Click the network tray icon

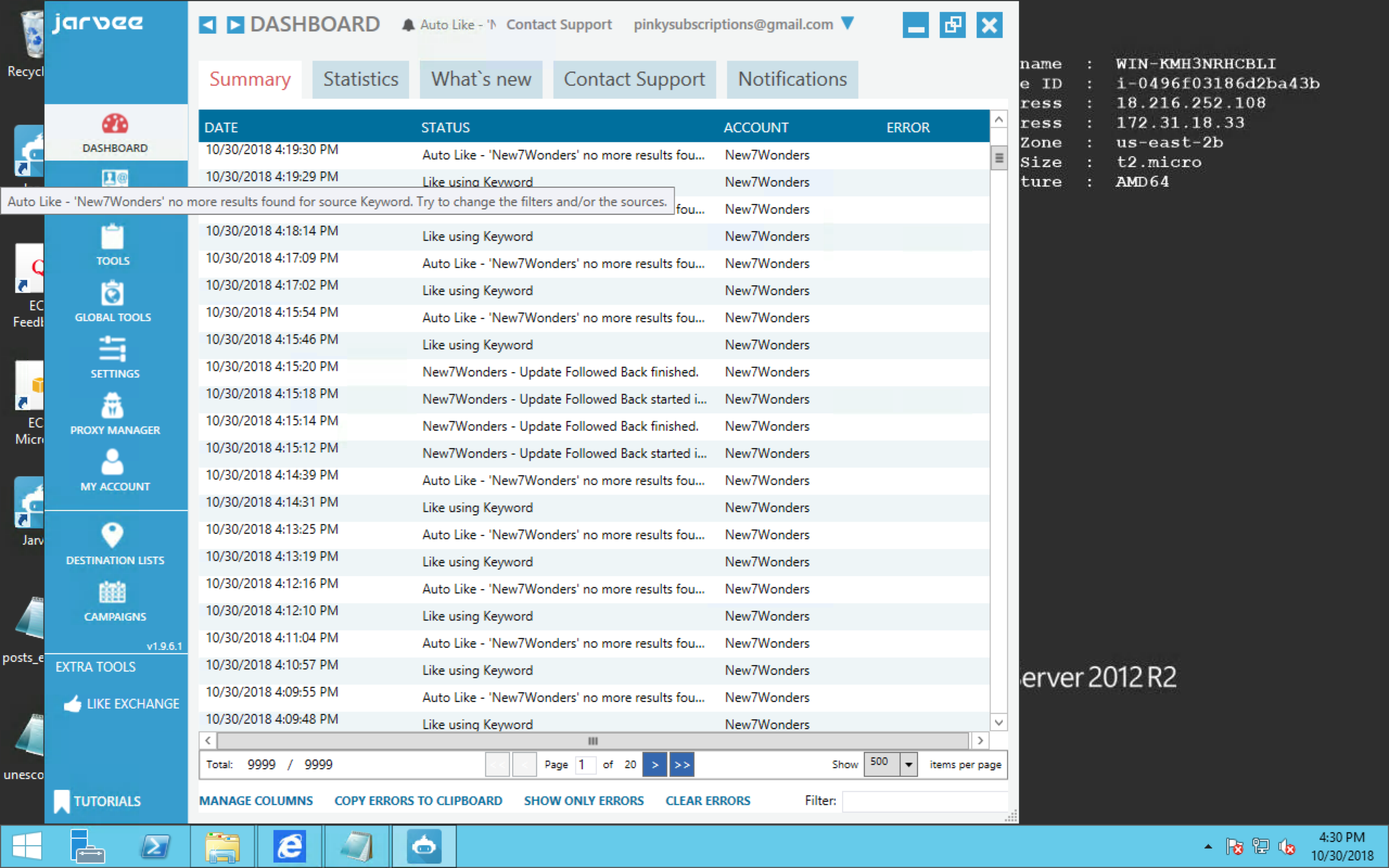pyautogui.click(x=1260, y=846)
